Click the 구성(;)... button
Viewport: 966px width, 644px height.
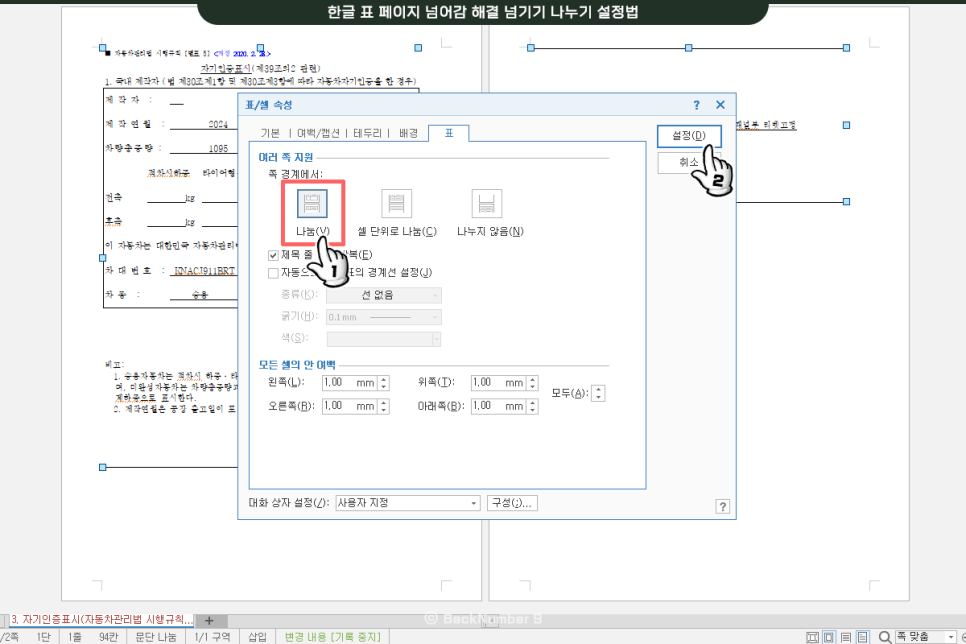tap(512, 503)
